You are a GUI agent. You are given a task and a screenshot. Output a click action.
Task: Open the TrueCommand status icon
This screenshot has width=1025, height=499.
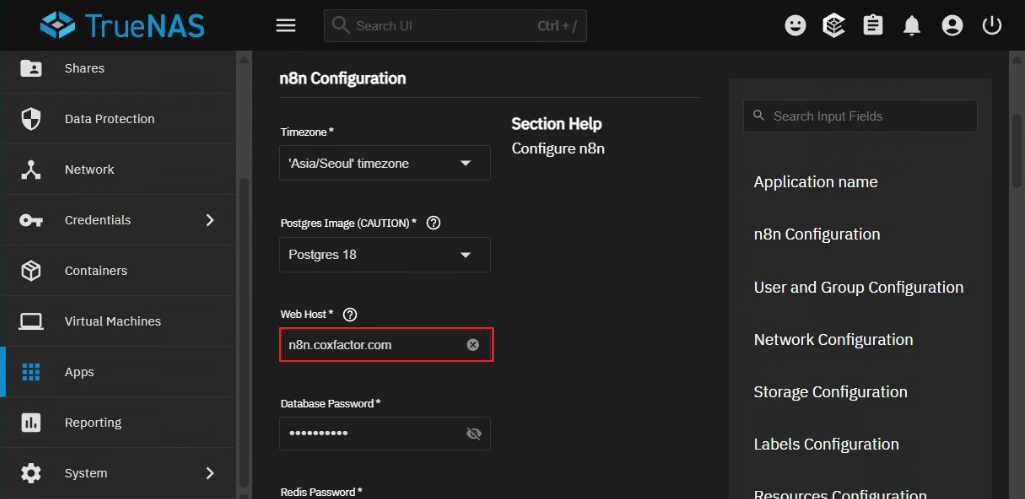pyautogui.click(x=833, y=26)
